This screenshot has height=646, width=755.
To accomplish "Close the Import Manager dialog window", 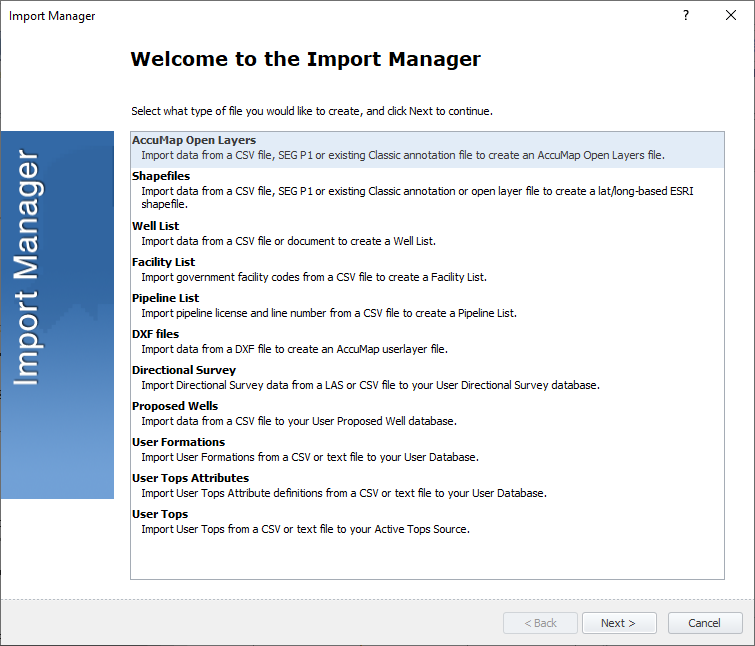I will (731, 16).
